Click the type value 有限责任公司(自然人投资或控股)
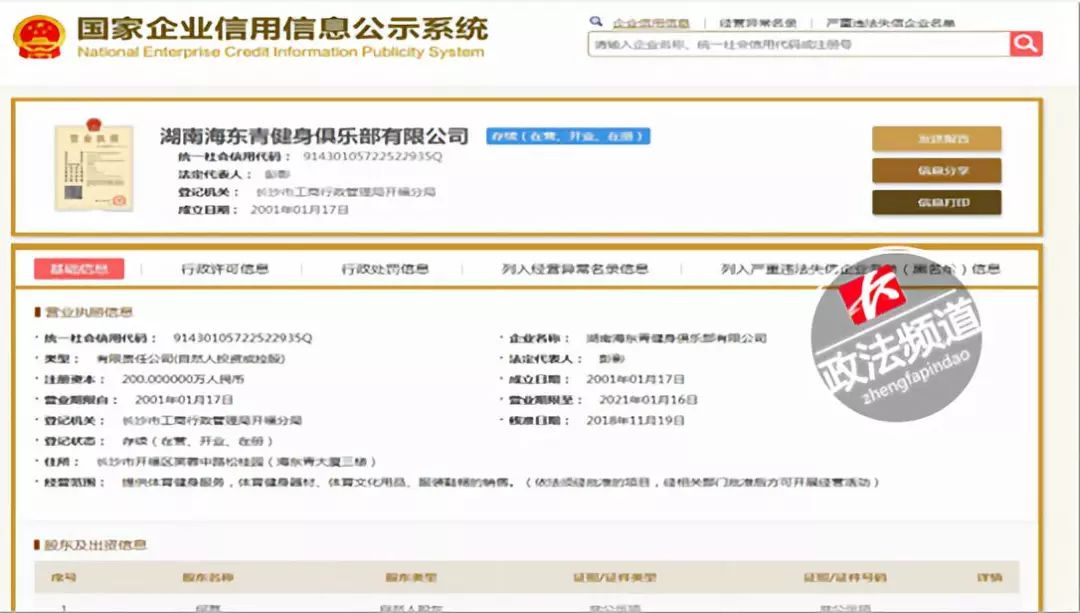Image resolution: width=1080 pixels, height=613 pixels. tap(191, 358)
